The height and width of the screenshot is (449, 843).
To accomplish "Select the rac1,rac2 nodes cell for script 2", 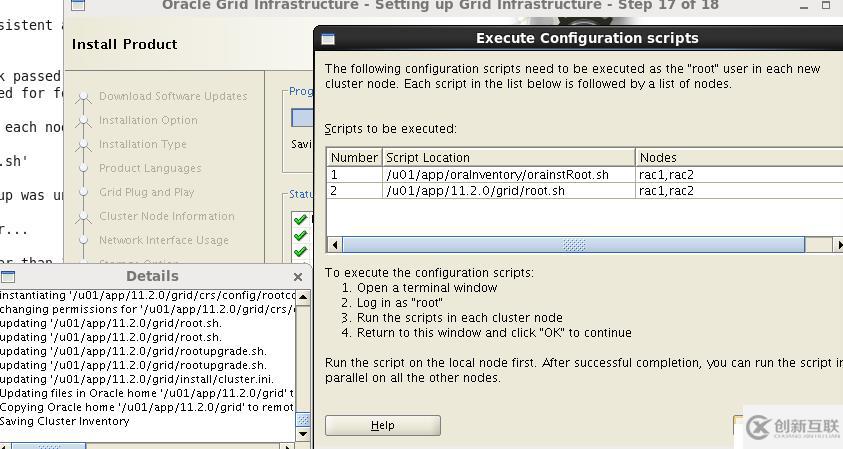I will [739, 191].
